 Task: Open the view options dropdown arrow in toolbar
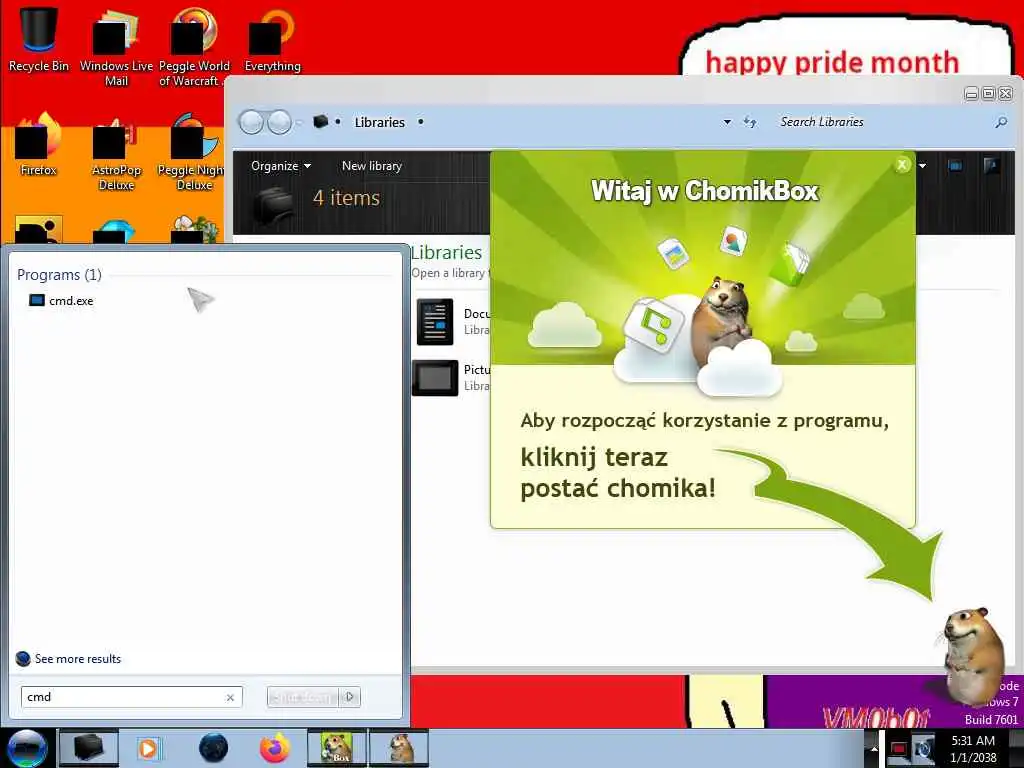point(922,166)
